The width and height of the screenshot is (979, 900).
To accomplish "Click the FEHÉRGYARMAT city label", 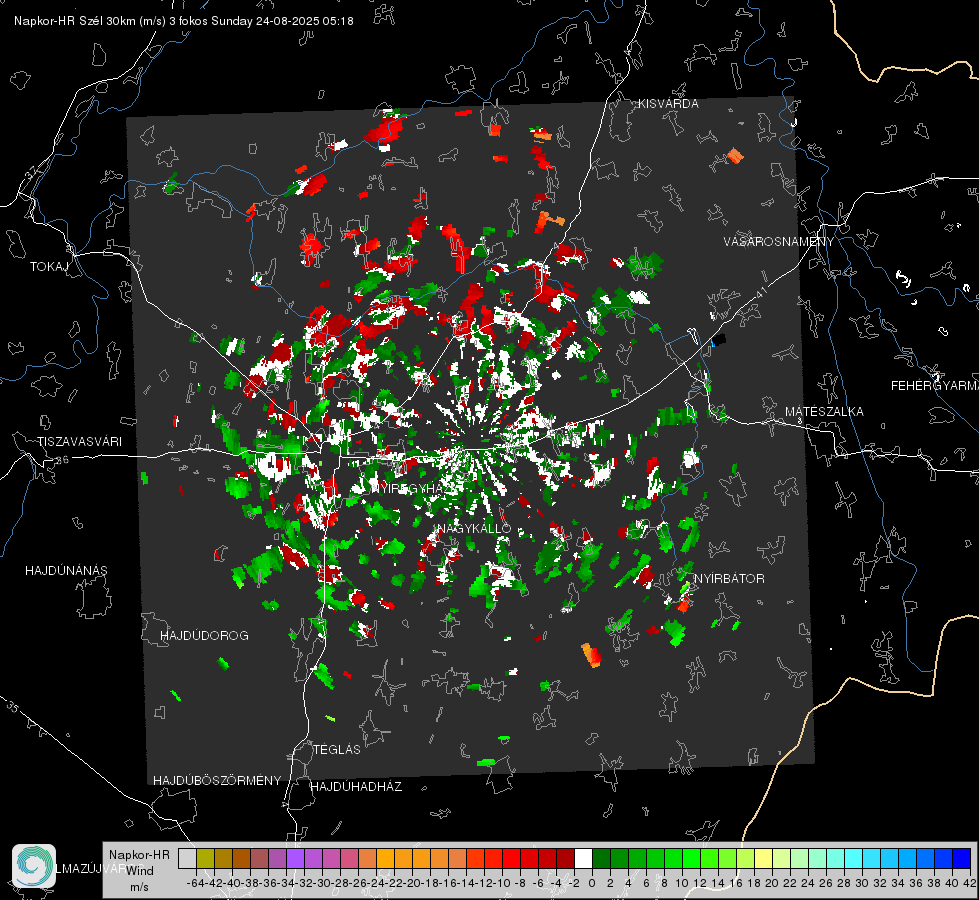I will (935, 386).
